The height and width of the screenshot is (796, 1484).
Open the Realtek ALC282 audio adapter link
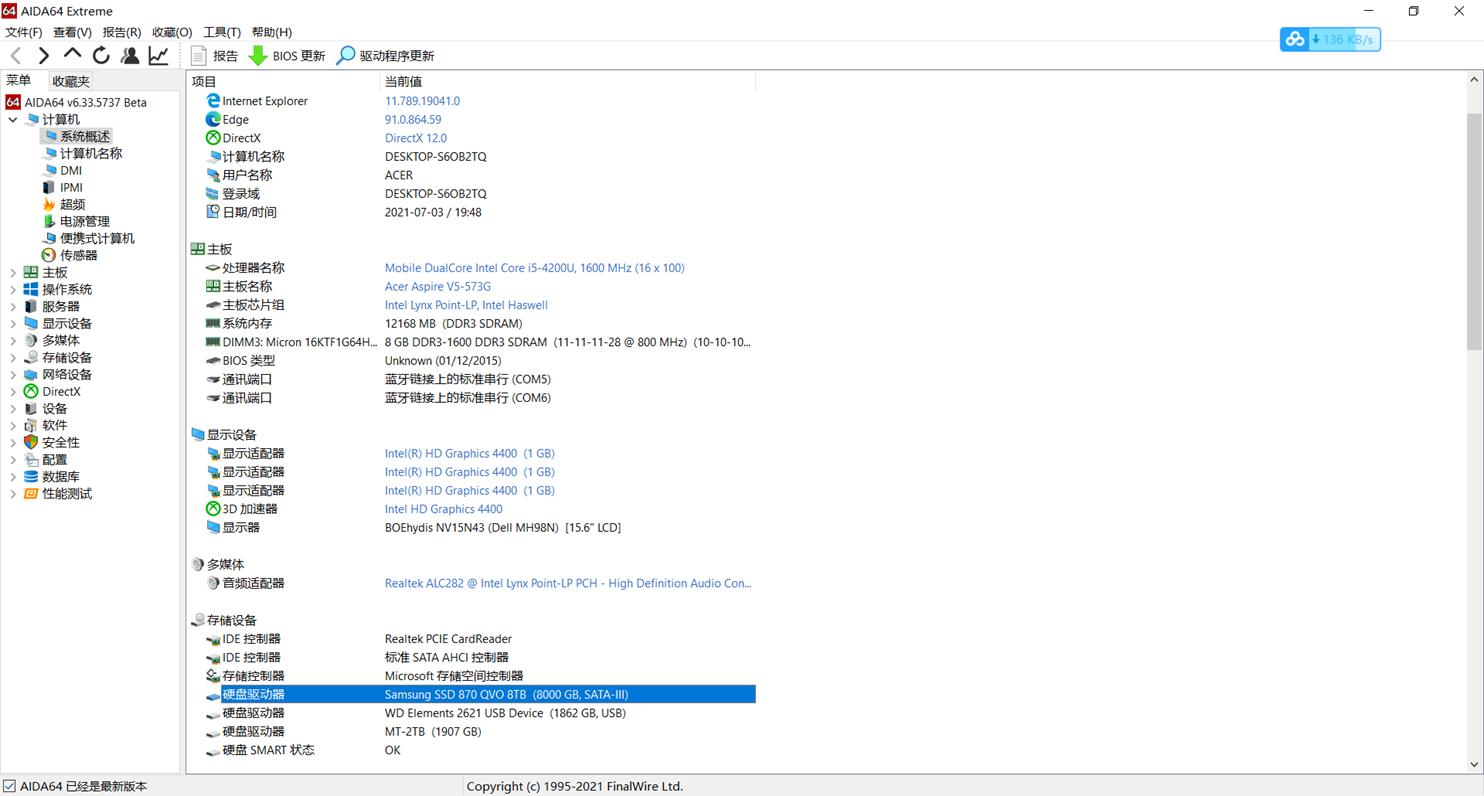568,583
